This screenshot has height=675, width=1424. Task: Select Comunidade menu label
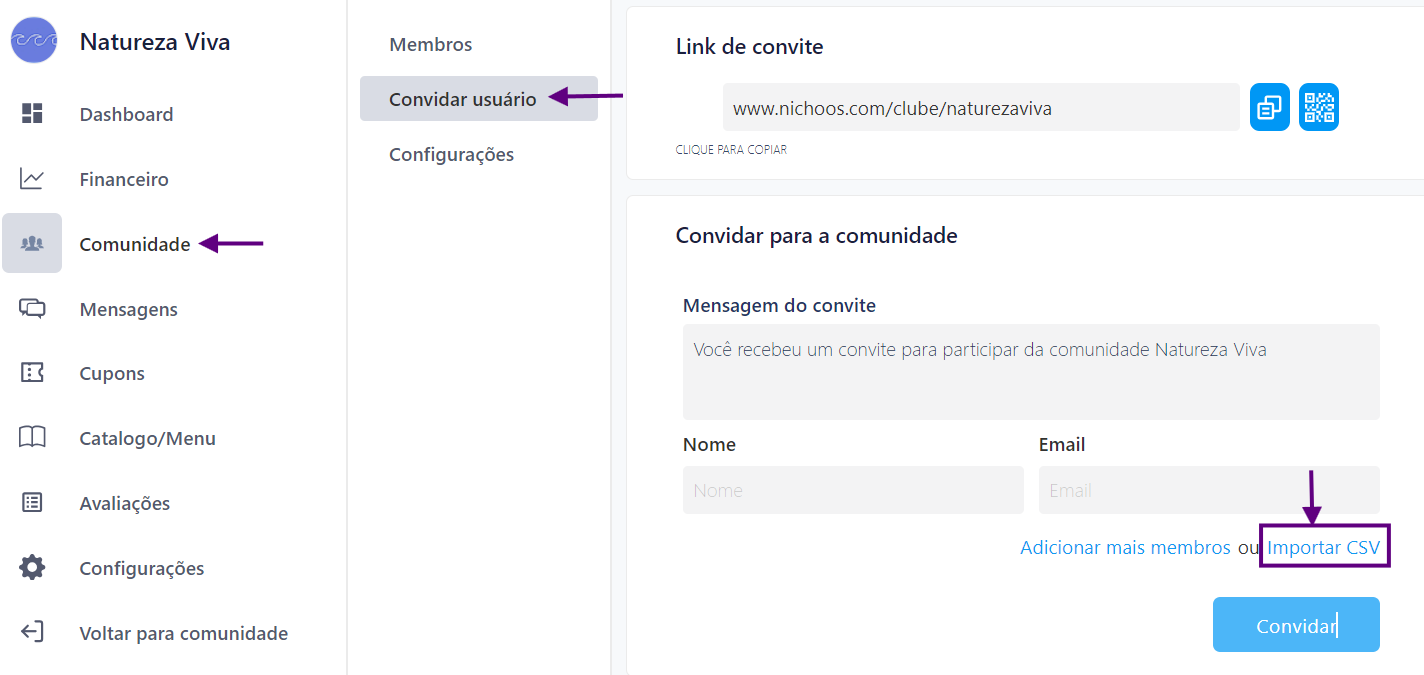pyautogui.click(x=135, y=244)
